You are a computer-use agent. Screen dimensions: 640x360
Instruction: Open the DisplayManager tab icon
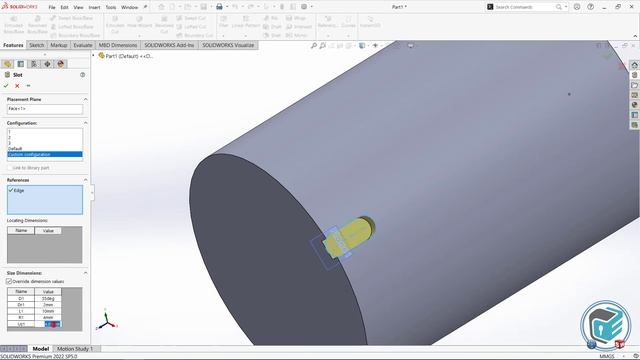(61, 64)
